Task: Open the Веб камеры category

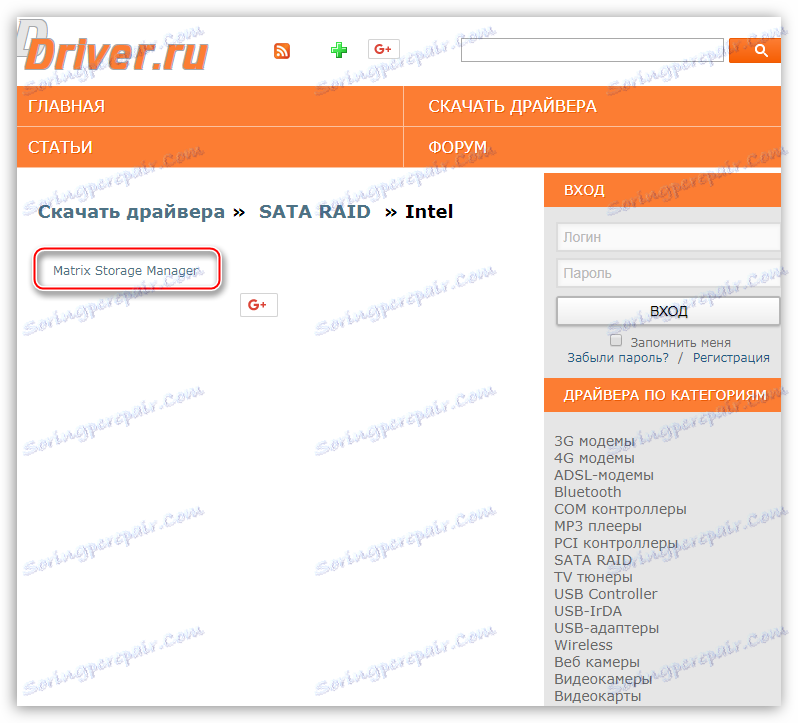Action: coord(596,662)
